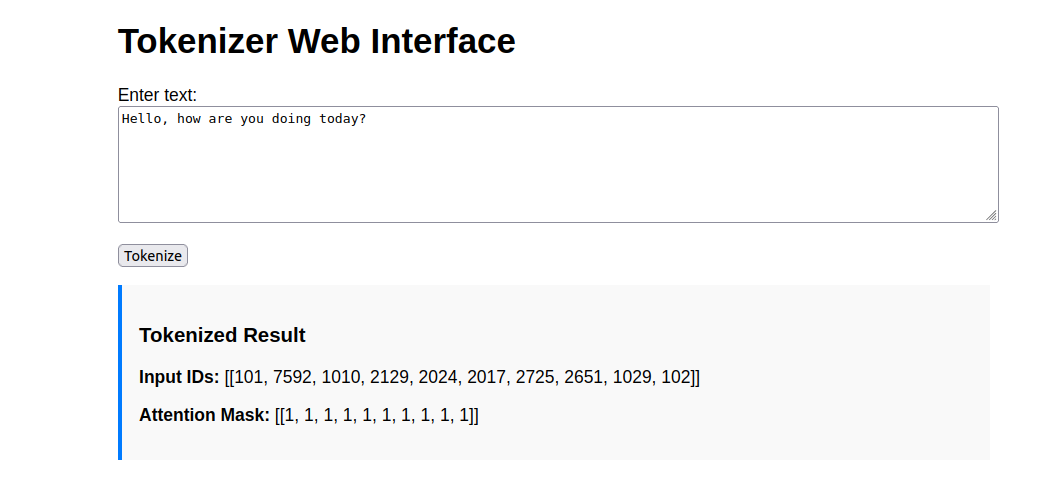The width and height of the screenshot is (1052, 496).
Task: Click the "Input IDs:" bold label
Action: click(x=179, y=377)
